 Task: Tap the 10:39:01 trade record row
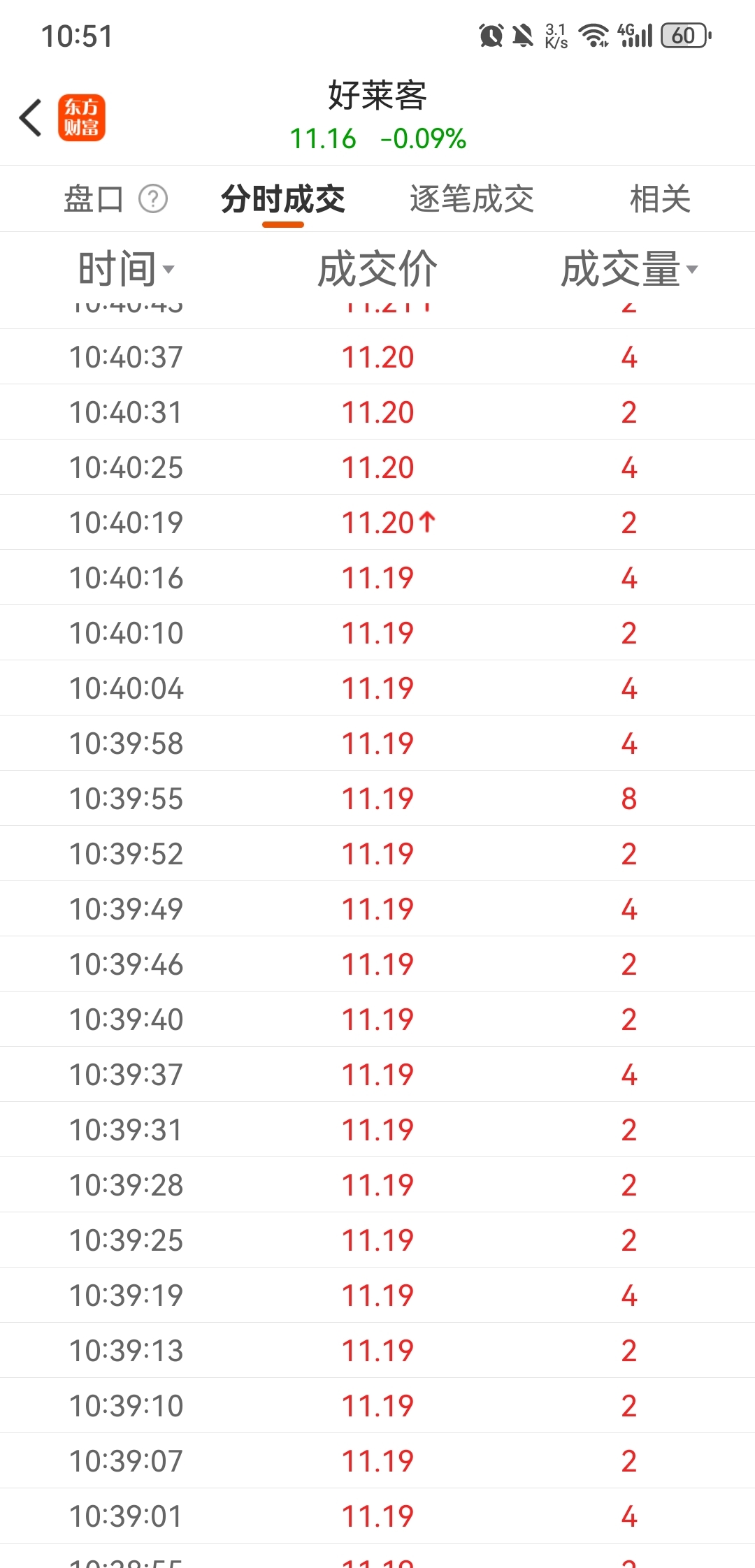tap(377, 1516)
